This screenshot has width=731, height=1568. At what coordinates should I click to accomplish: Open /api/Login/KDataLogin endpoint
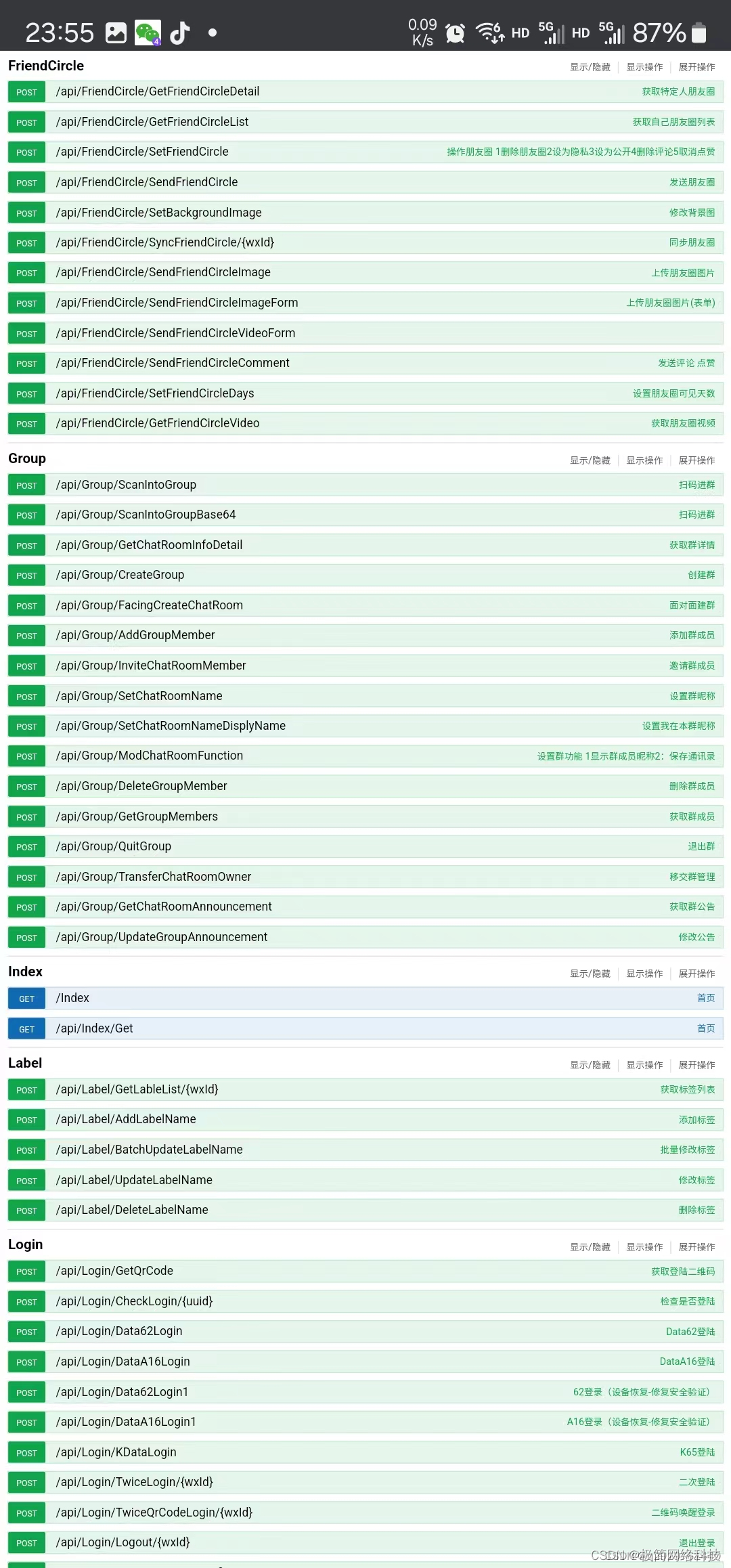[x=365, y=1453]
